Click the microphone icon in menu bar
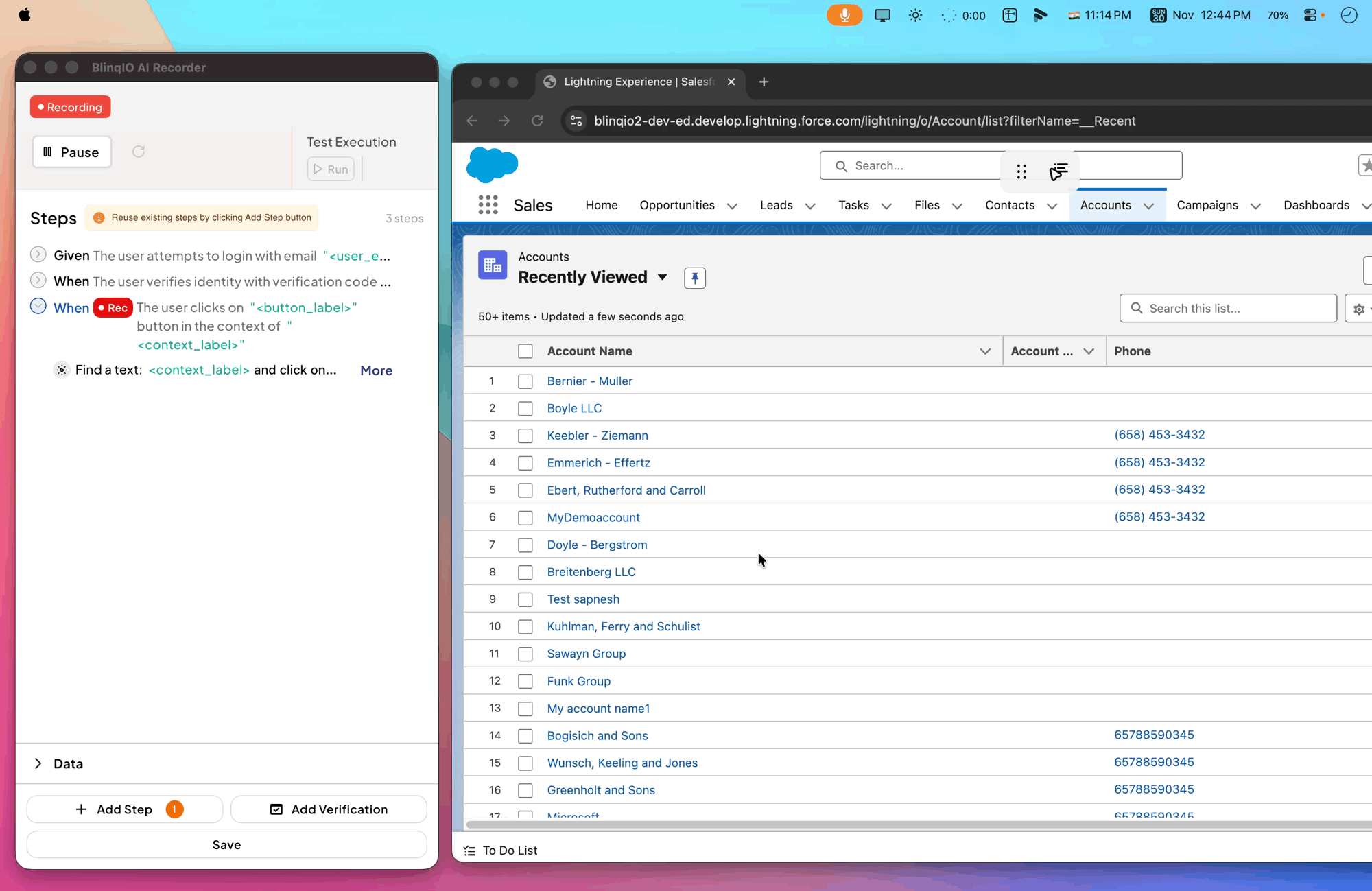1372x891 pixels. point(844,15)
